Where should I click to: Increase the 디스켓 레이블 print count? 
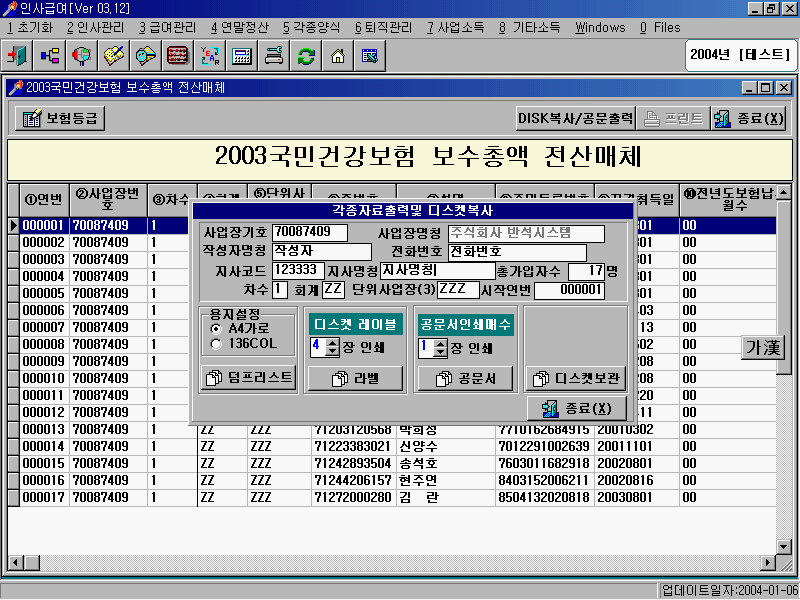point(332,343)
